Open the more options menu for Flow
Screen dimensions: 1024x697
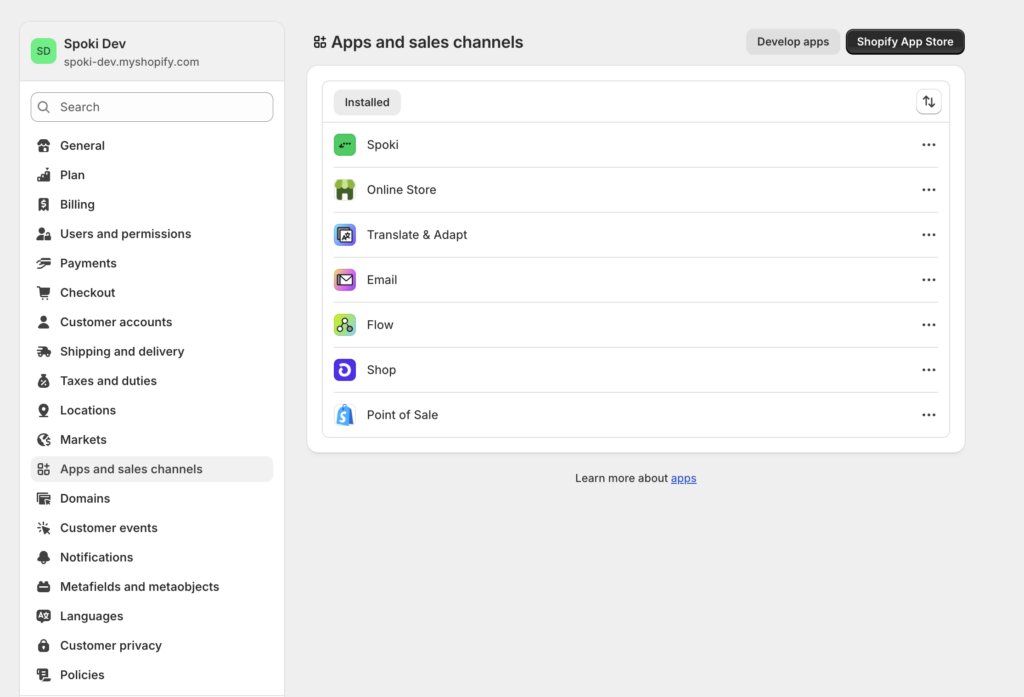(928, 325)
